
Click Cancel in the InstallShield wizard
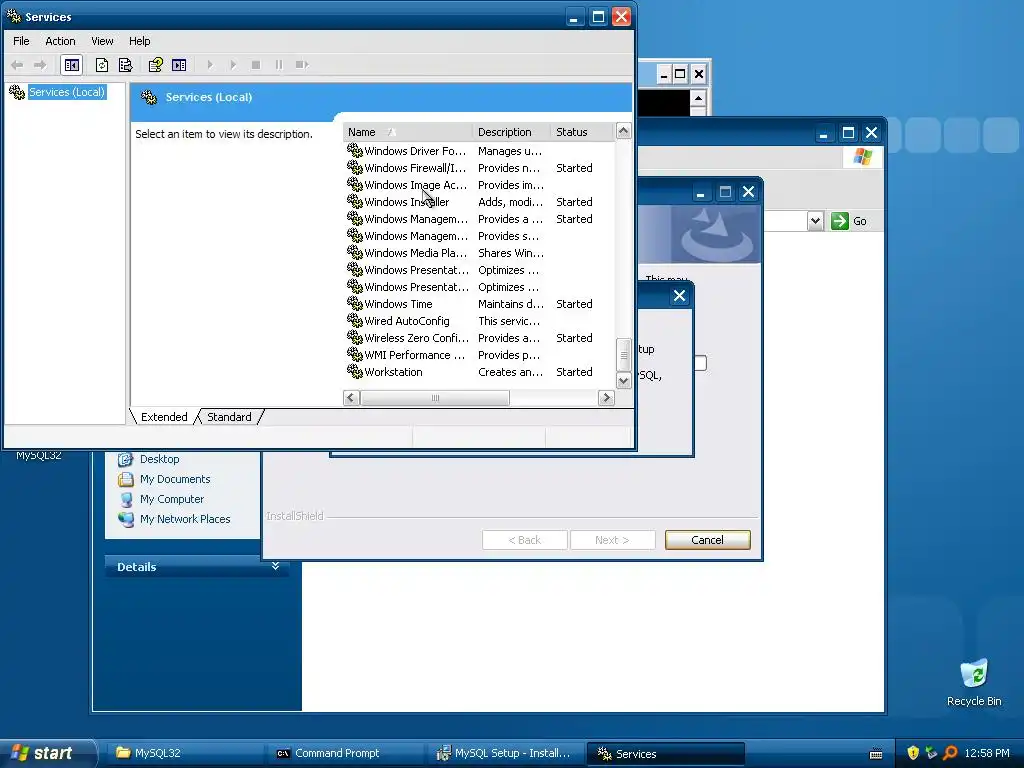click(707, 540)
